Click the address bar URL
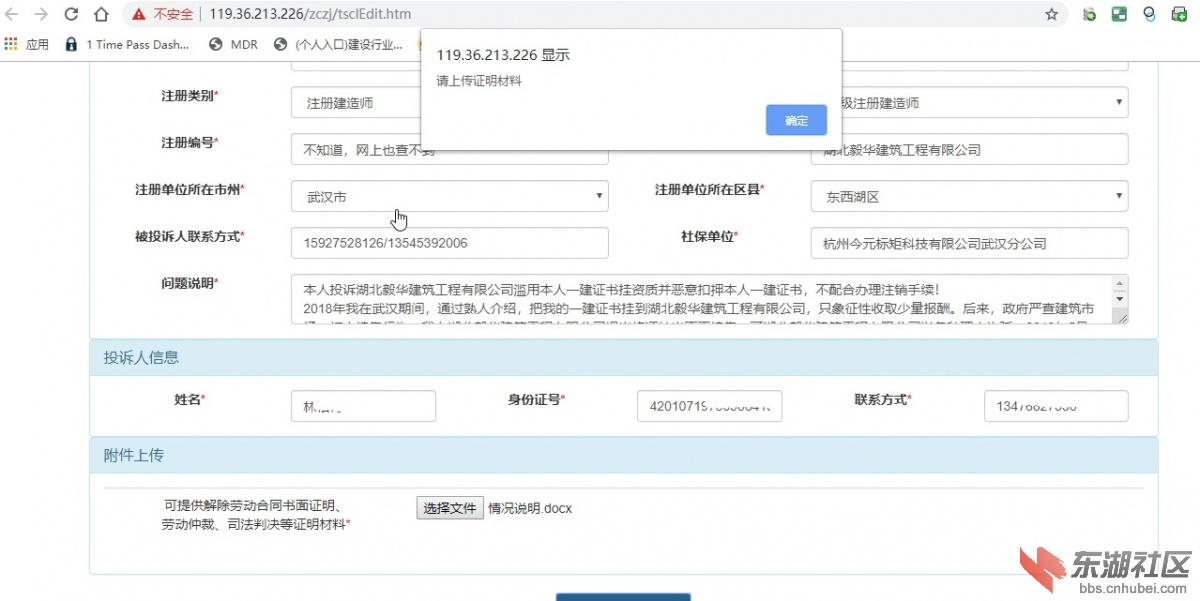Screen dimensions: 1200x601 coord(310,14)
